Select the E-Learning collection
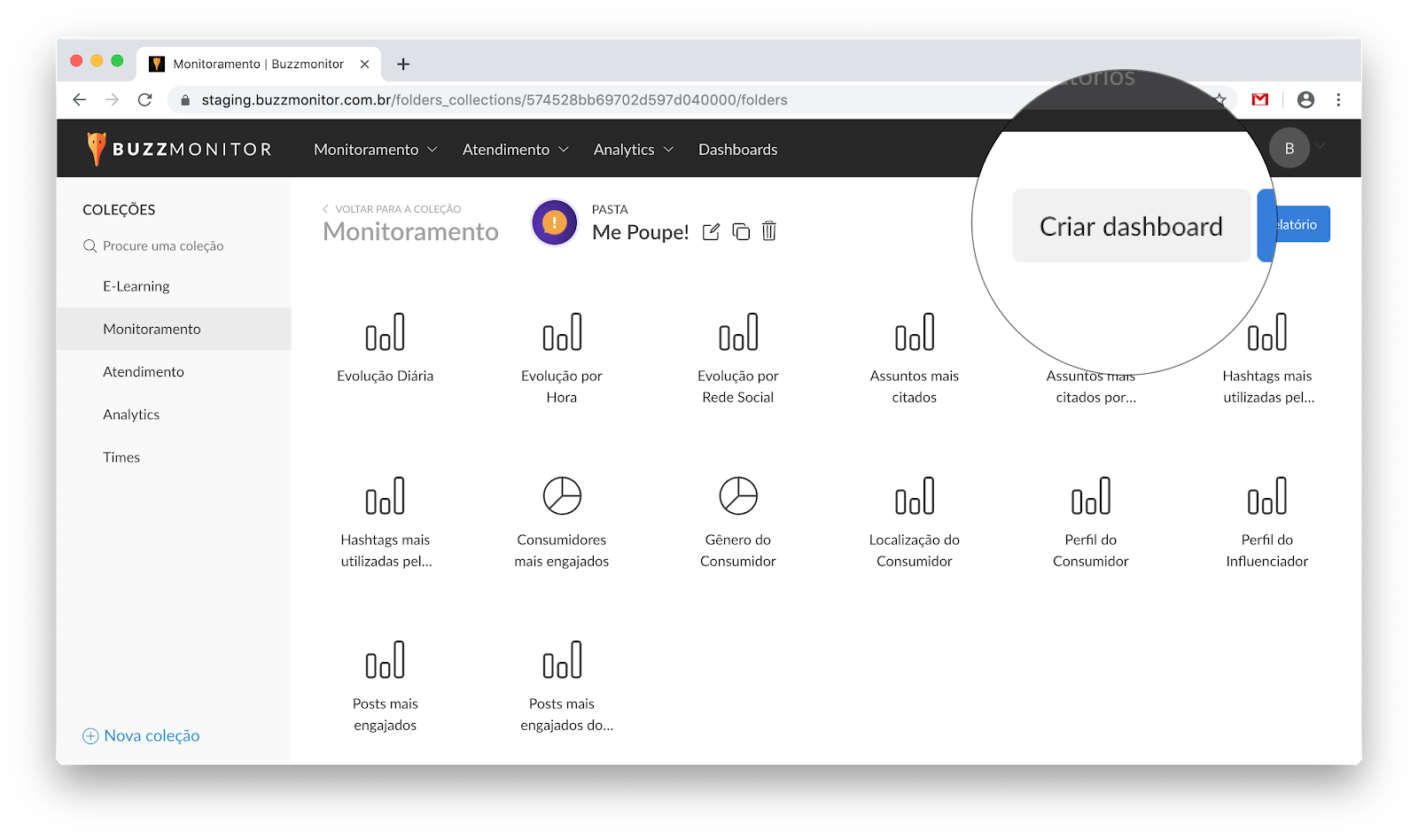1418x840 pixels. tap(136, 286)
